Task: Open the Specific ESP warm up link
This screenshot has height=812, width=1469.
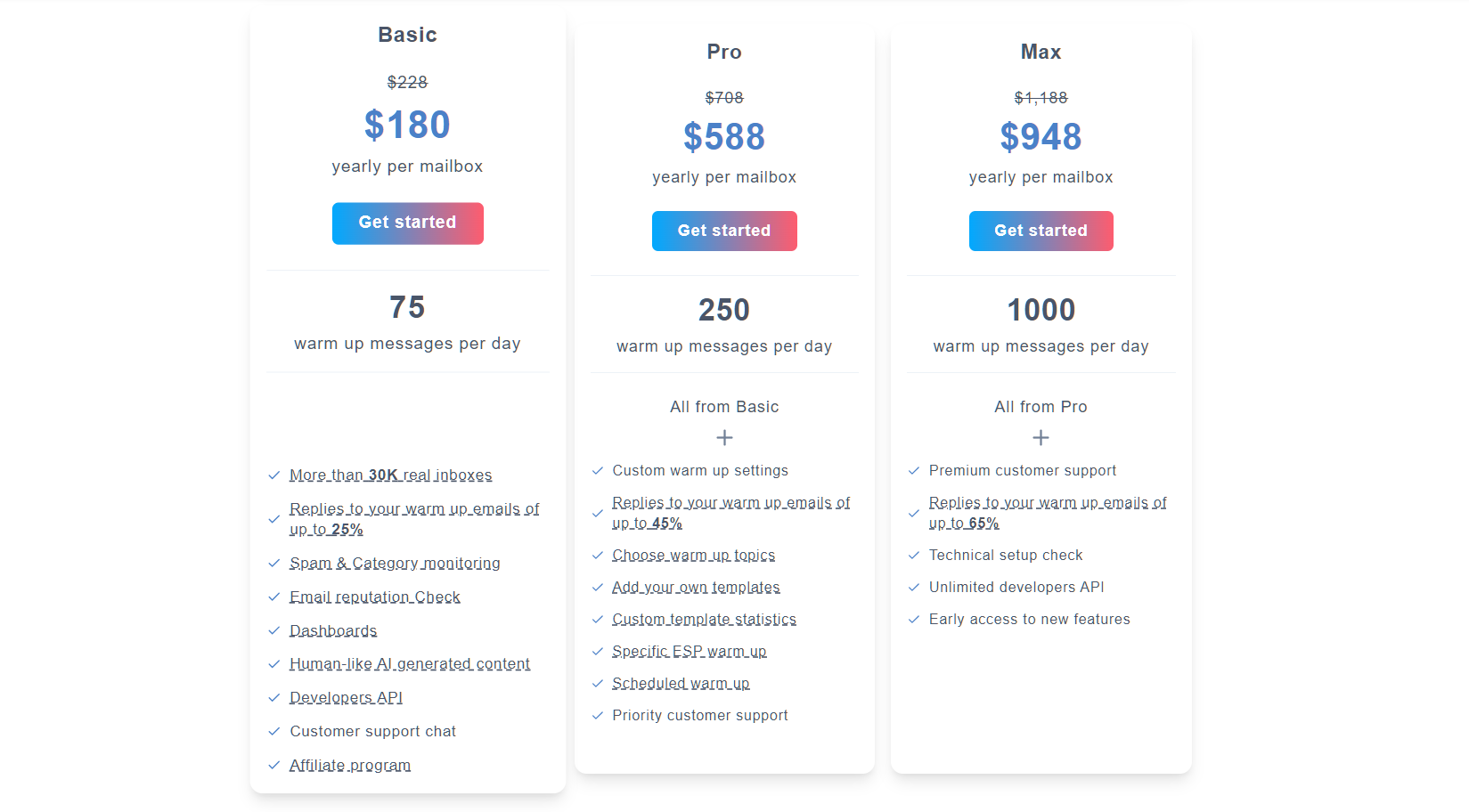Action: click(689, 652)
